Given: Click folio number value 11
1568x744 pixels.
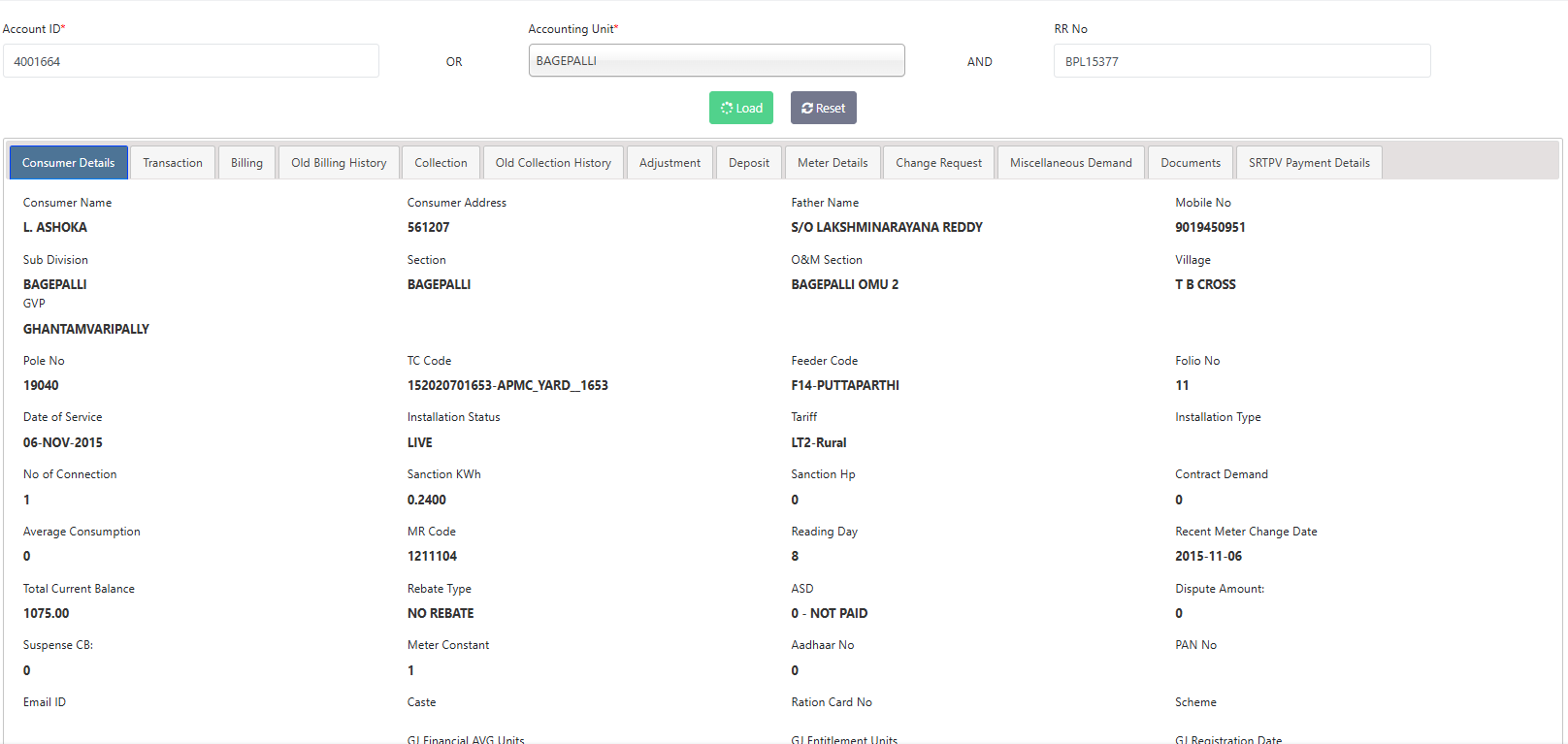Looking at the screenshot, I should (x=1182, y=385).
